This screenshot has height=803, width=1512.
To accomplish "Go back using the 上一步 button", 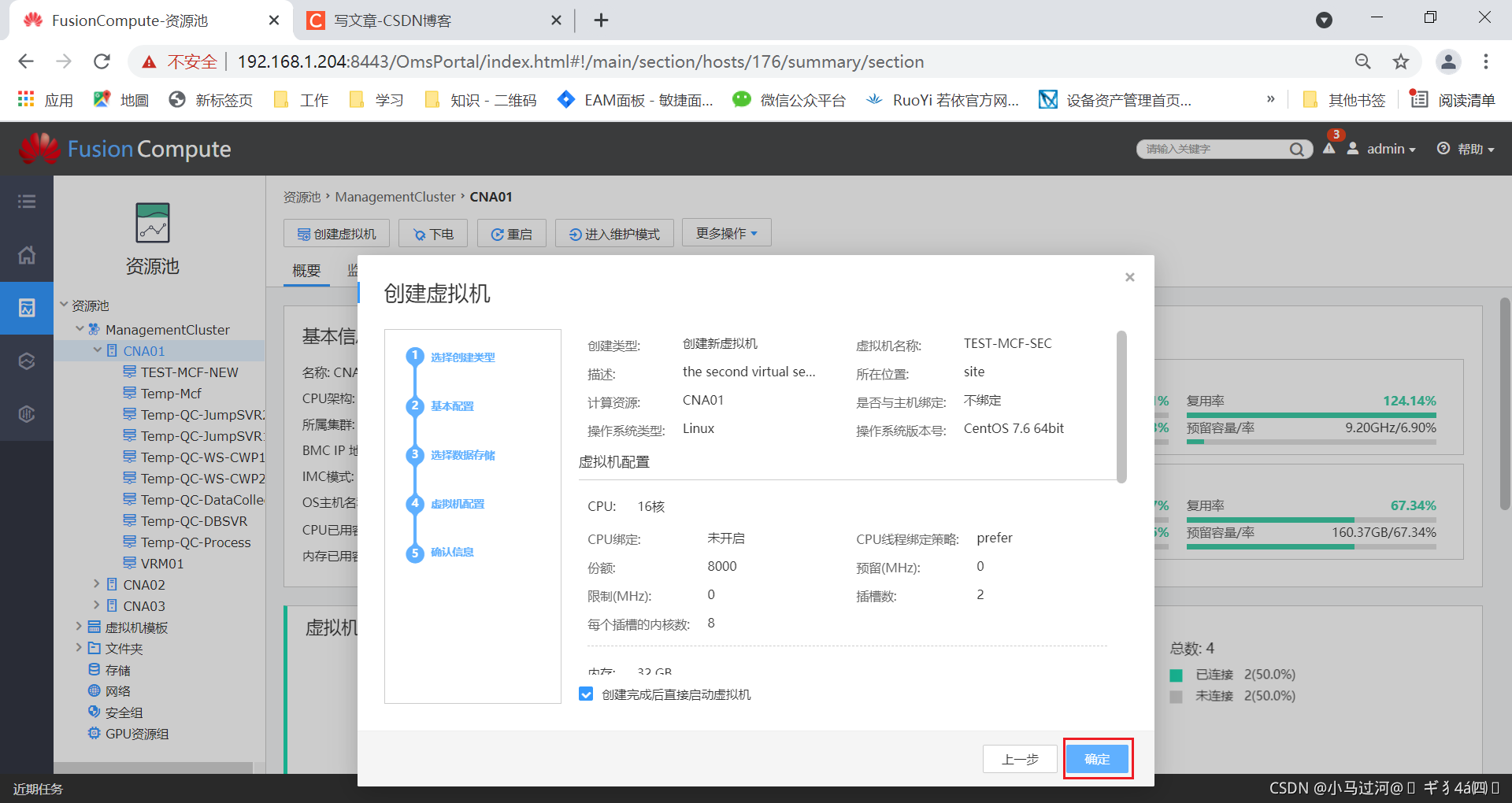I will (x=1019, y=759).
